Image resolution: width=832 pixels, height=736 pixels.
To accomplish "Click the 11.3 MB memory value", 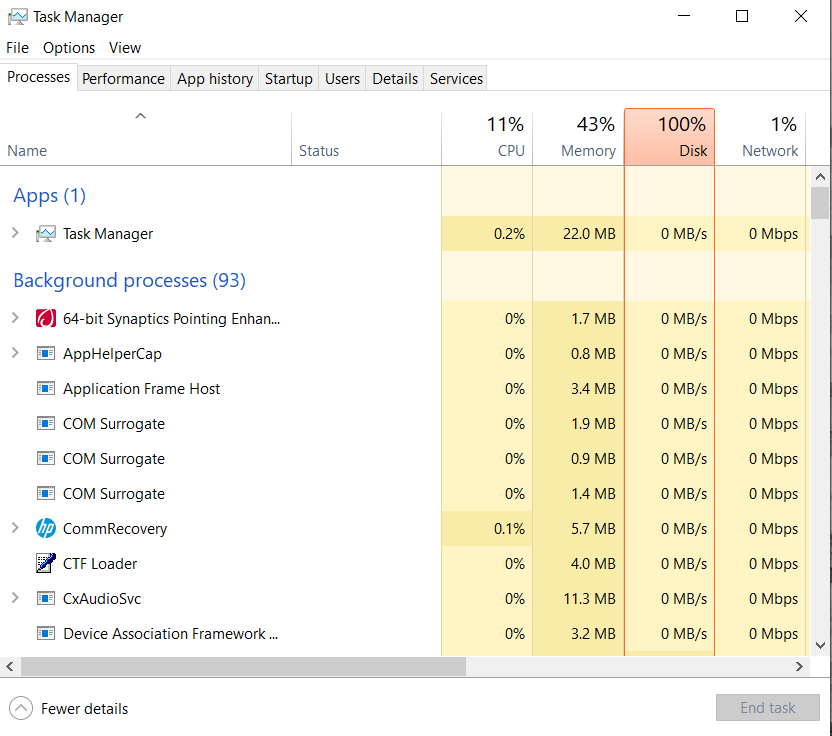I will (589, 599).
